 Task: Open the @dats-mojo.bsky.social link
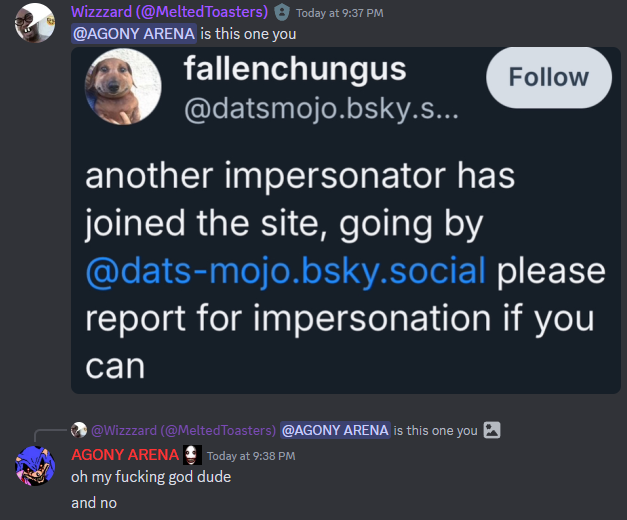(285, 270)
